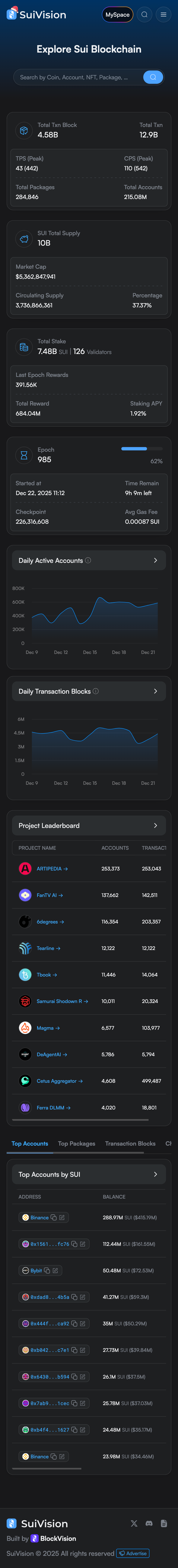178x1568 pixels.
Task: Click the Daily Active Accounts info icon
Action: [x=88, y=560]
